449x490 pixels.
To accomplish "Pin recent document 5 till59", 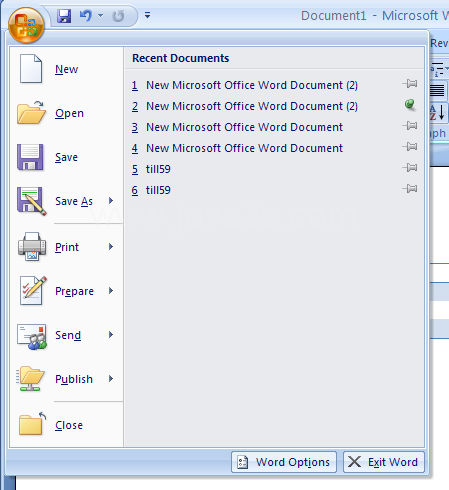I will click(x=410, y=167).
